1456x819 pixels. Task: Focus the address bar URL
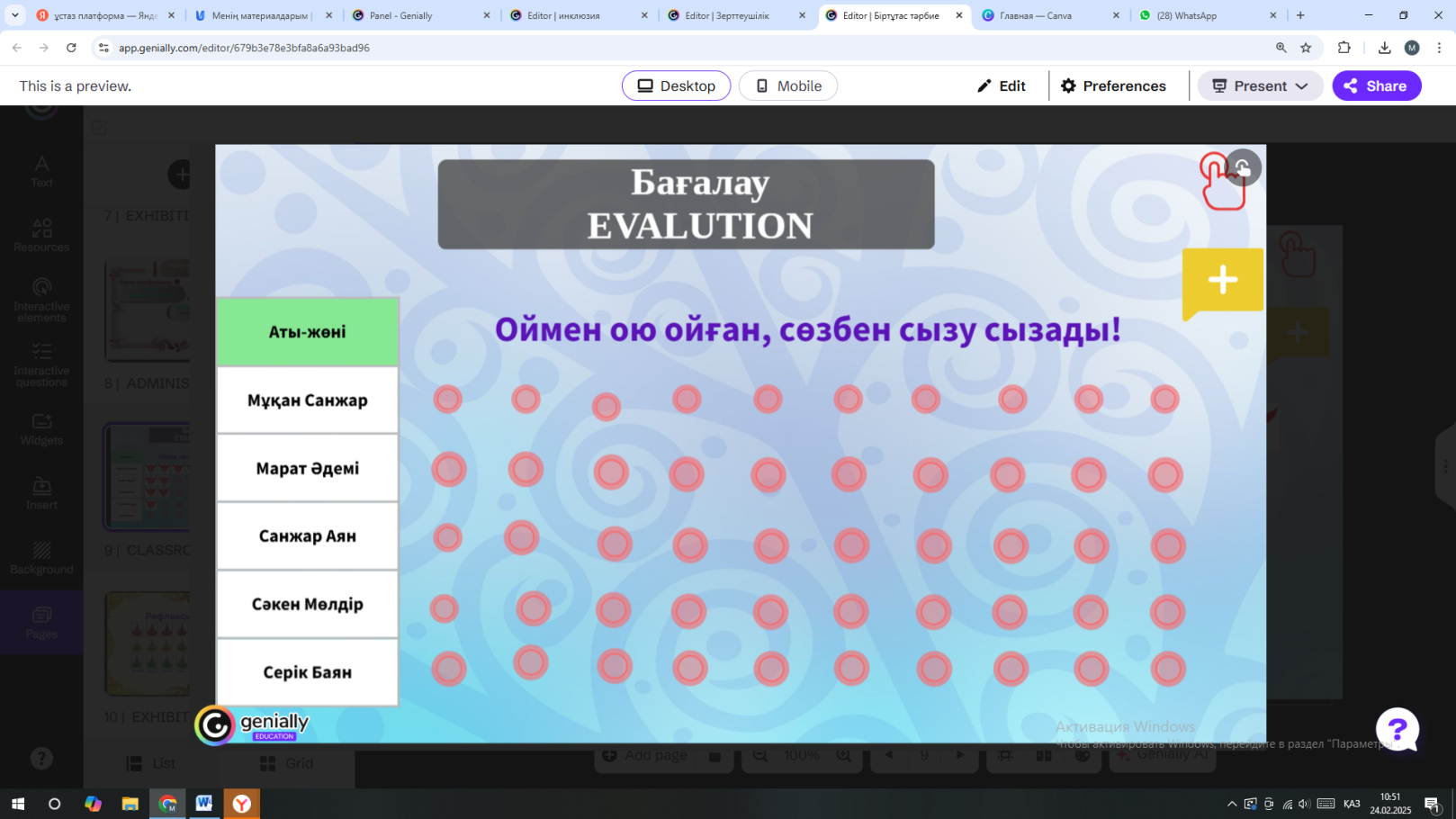[x=244, y=48]
